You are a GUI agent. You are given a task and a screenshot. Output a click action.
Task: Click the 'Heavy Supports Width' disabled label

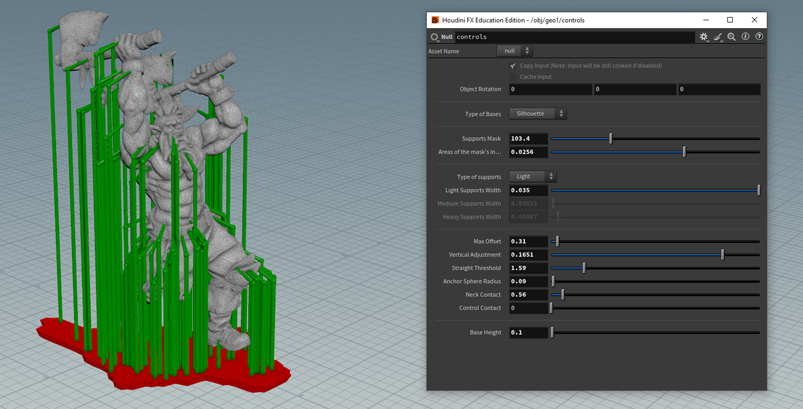click(x=472, y=217)
